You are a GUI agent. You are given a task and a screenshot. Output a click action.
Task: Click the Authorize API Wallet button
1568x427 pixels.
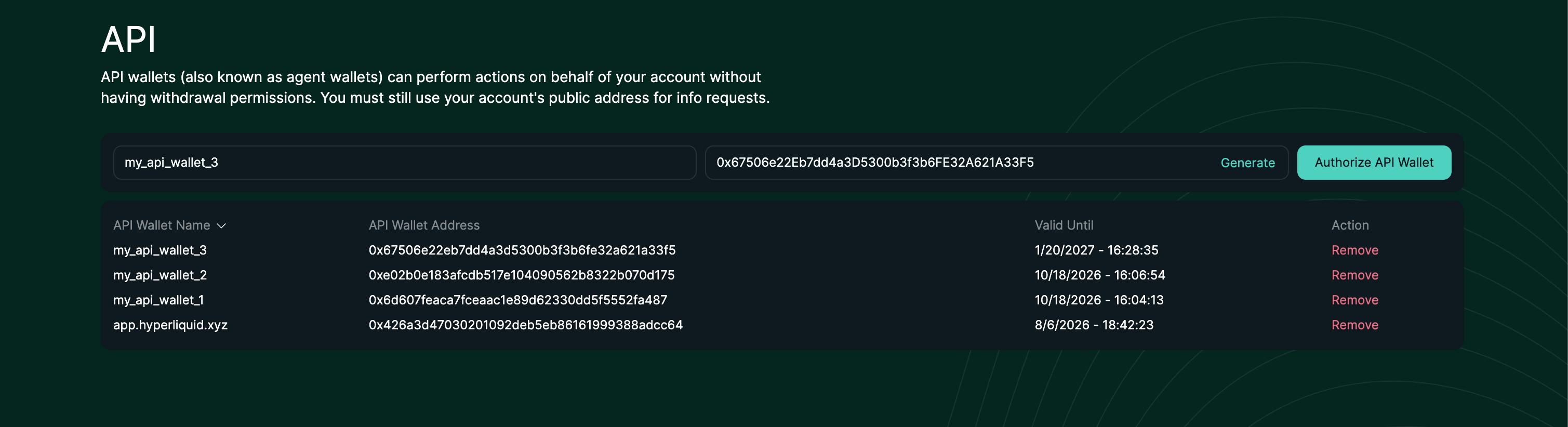click(x=1374, y=163)
